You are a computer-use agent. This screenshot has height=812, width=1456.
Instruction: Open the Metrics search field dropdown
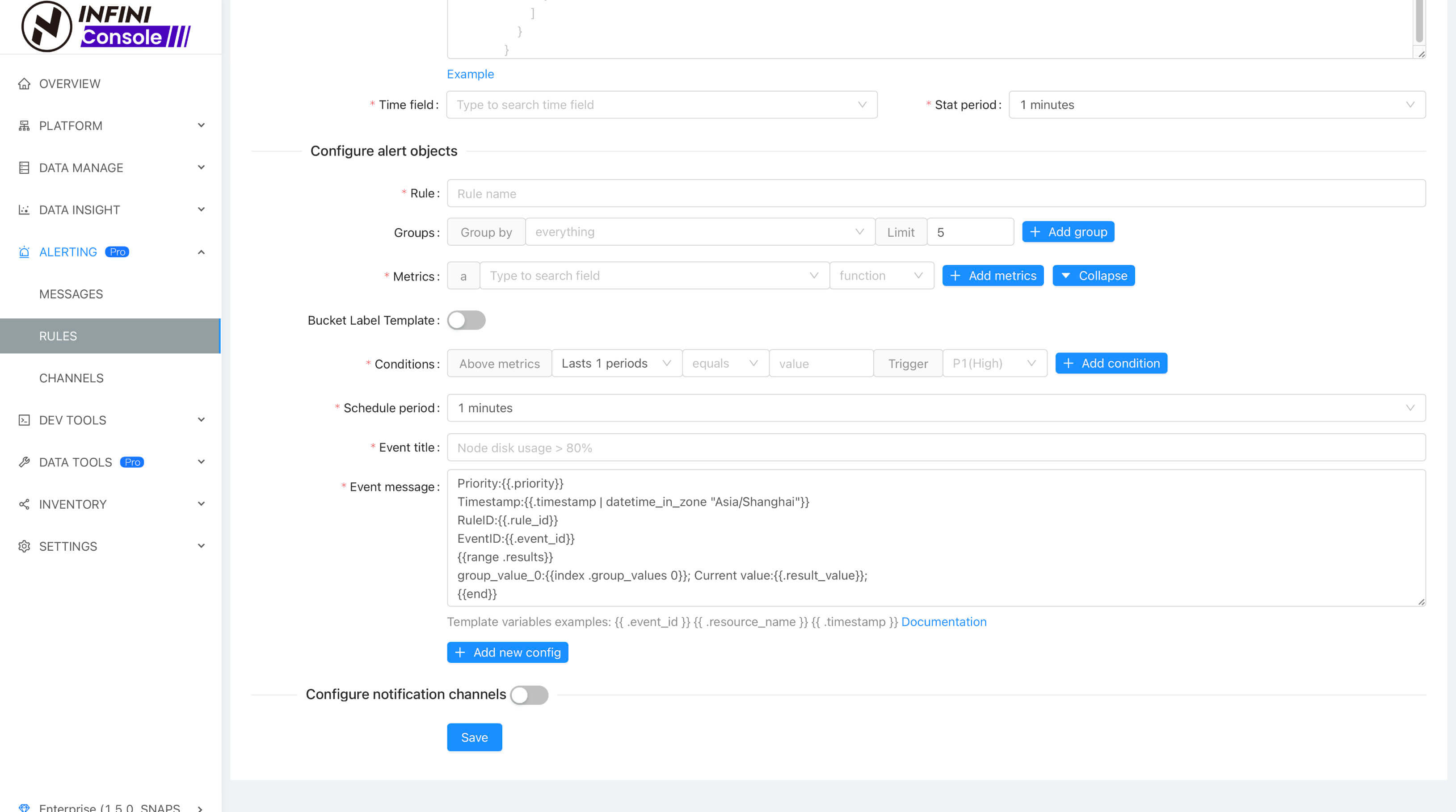[655, 276]
